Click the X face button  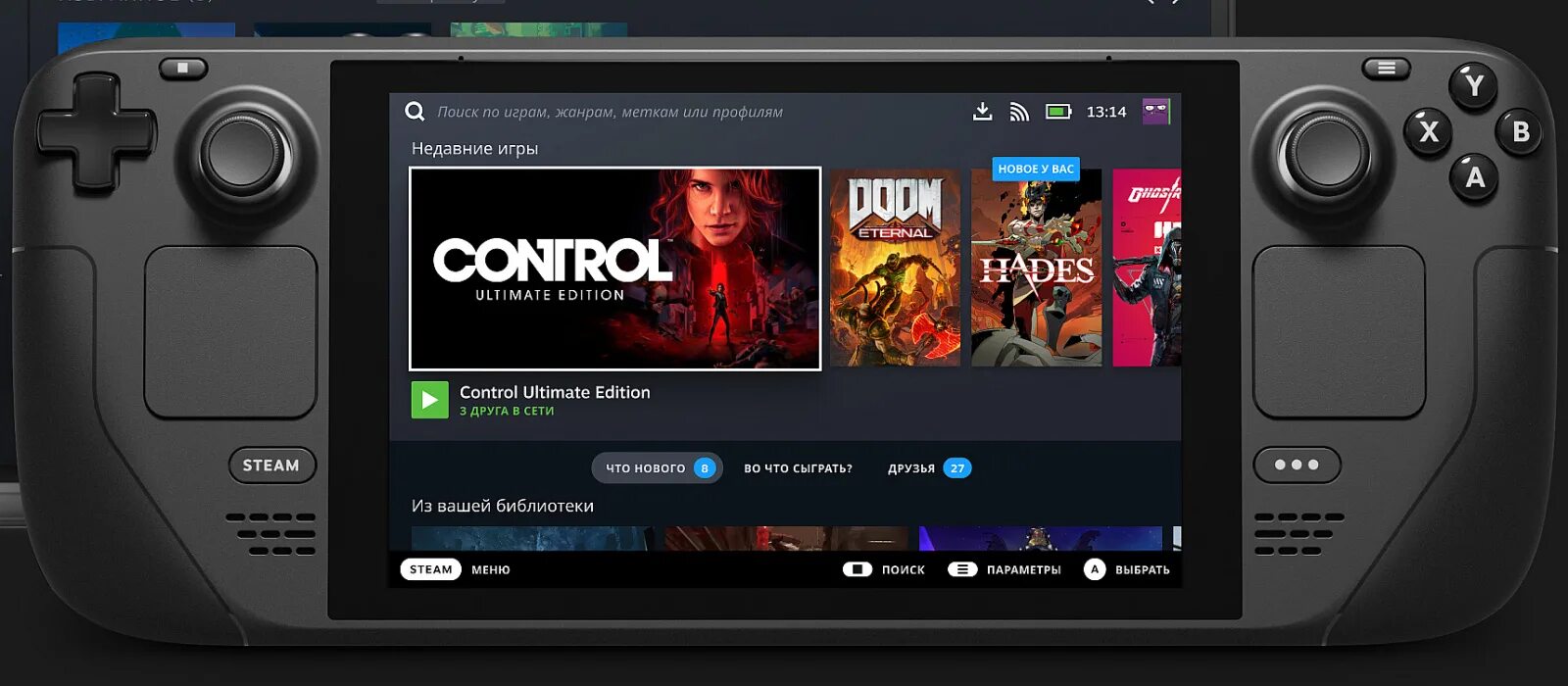(x=1429, y=131)
